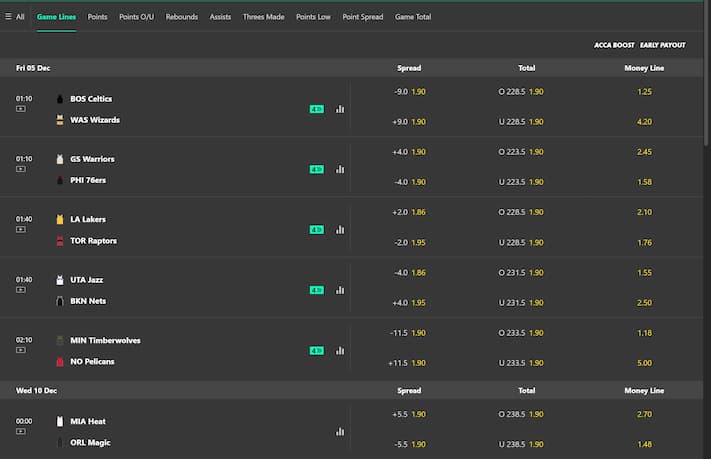This screenshot has width=711, height=459.
Task: Bet Timberwolves -11.5 spread at 1.90
Action: click(408, 333)
